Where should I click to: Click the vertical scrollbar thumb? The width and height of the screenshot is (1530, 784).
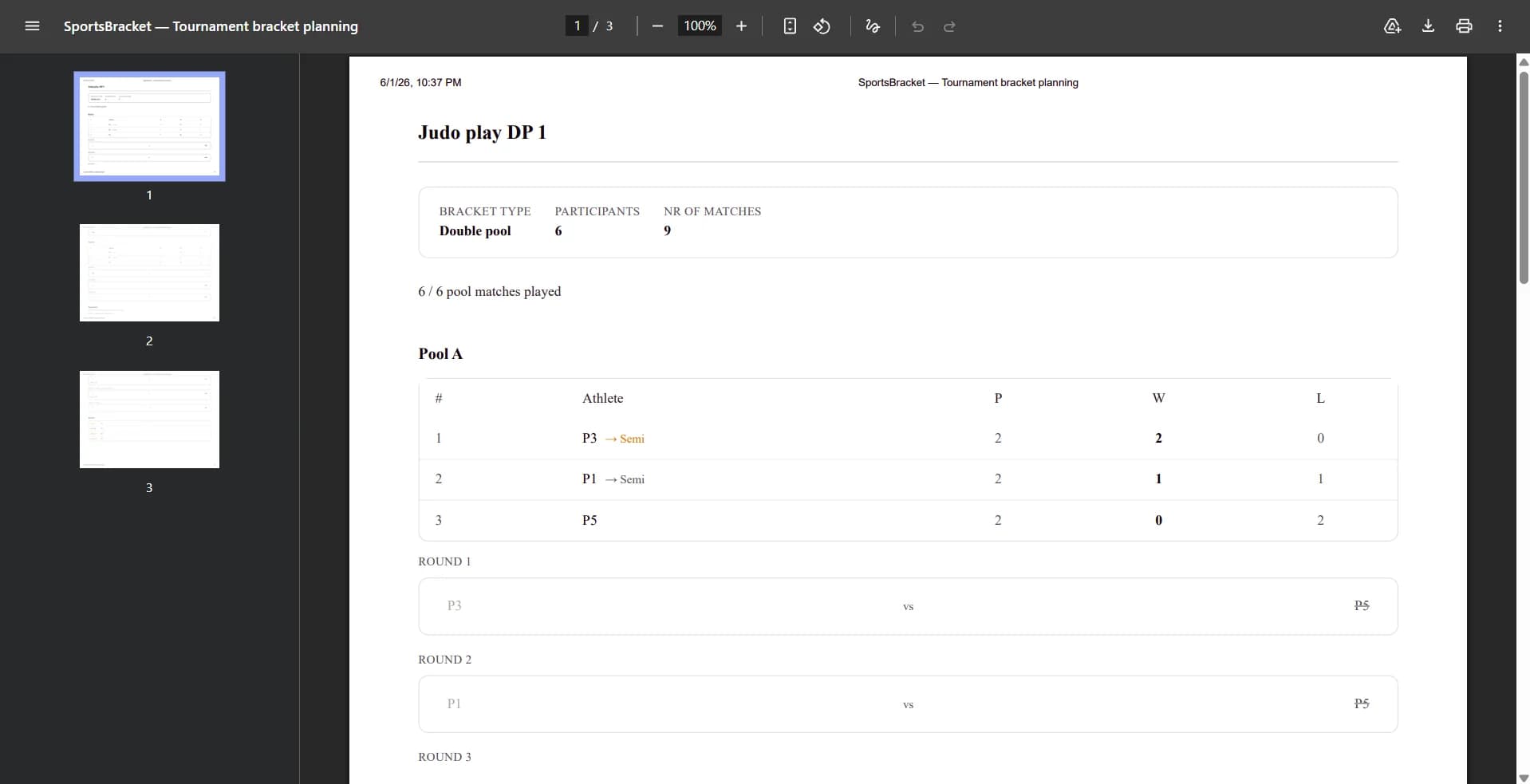(x=1524, y=177)
